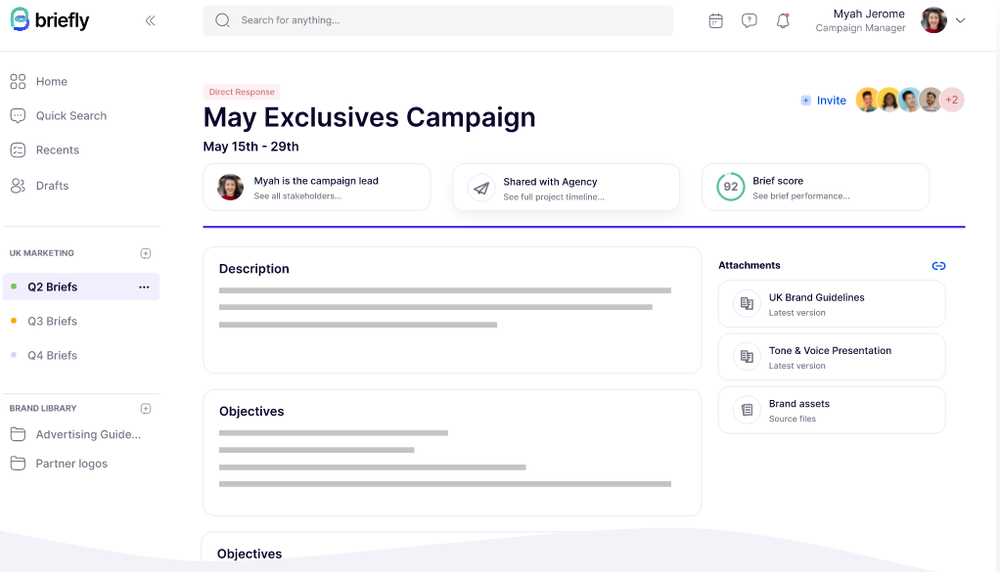Click See all stakeholders link
Screen dimensions: 1000x572
click(x=297, y=196)
